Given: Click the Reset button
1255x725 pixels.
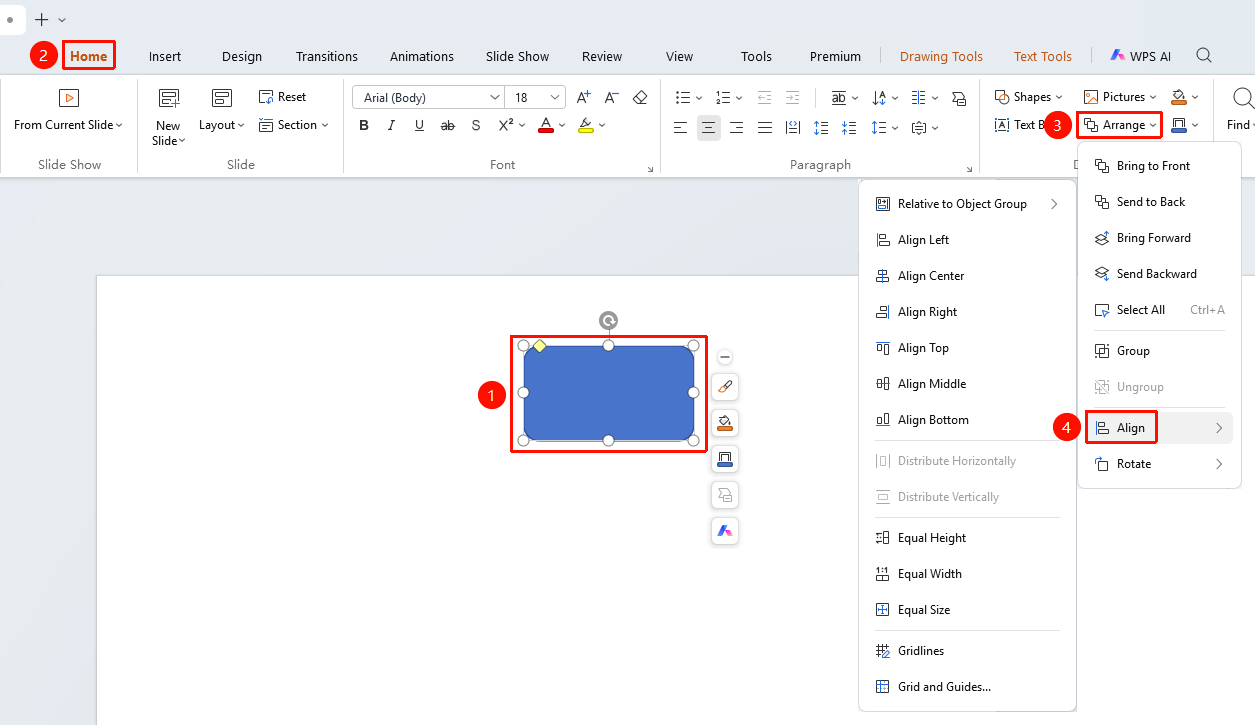Looking at the screenshot, I should pyautogui.click(x=283, y=97).
